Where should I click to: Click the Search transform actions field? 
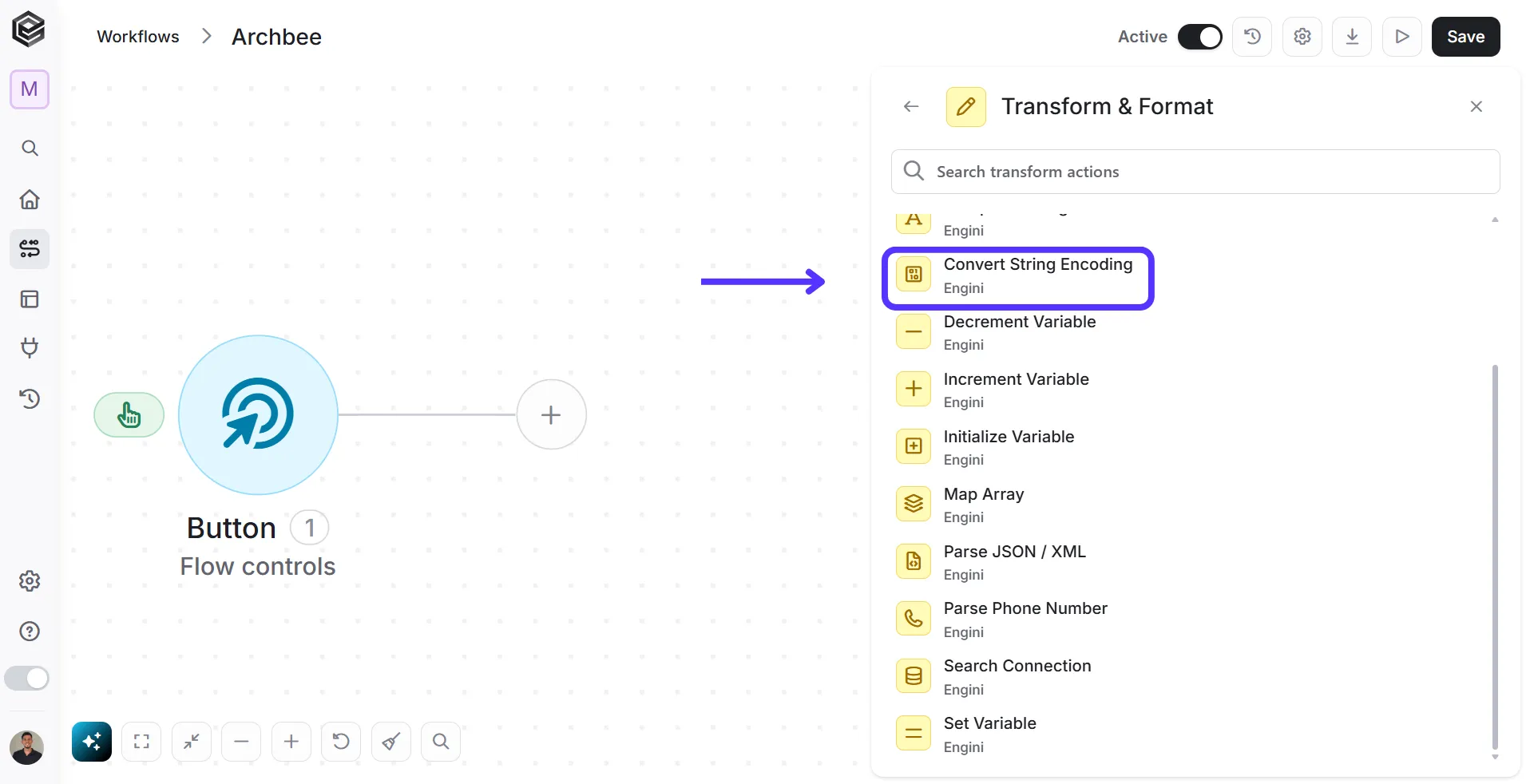1195,172
